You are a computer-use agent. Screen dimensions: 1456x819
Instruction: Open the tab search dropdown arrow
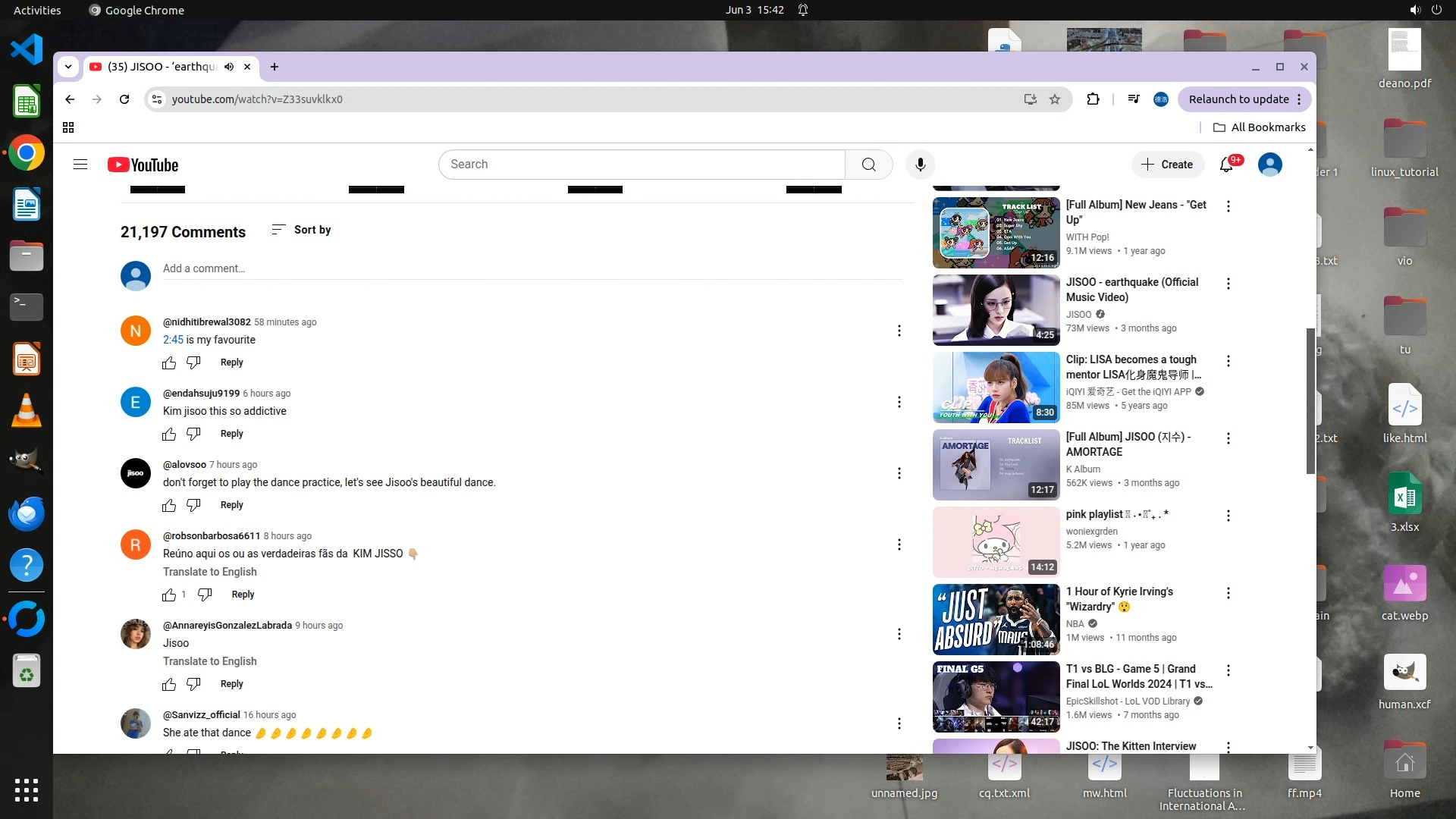point(68,67)
